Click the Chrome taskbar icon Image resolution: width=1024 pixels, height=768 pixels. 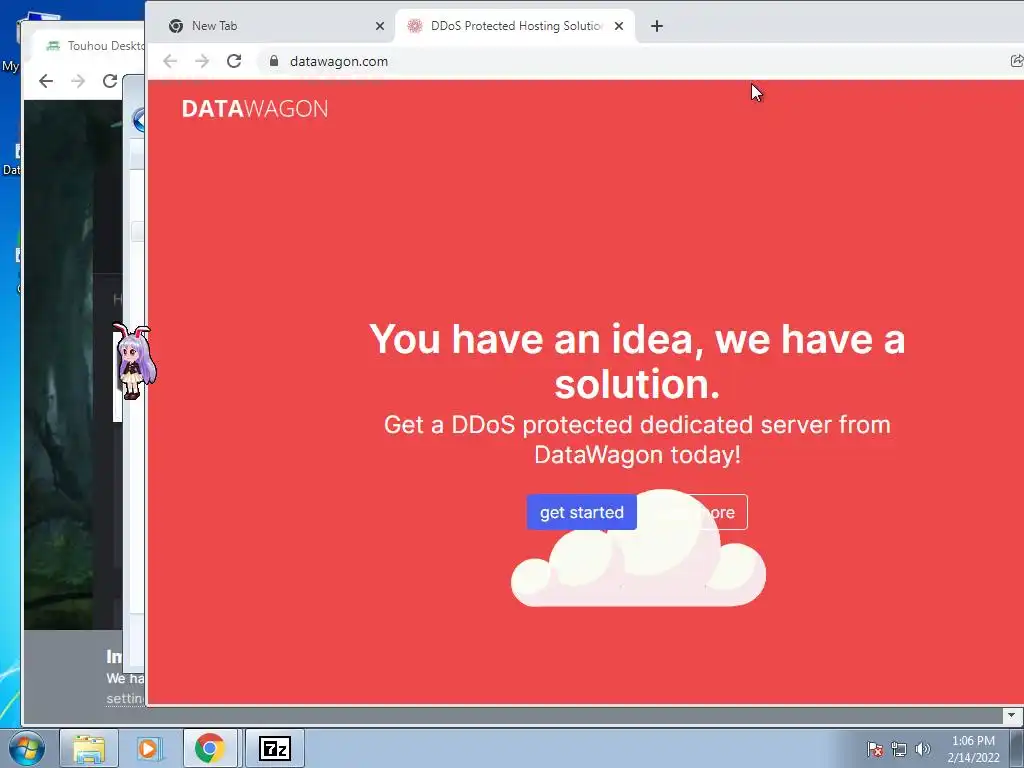[x=210, y=748]
